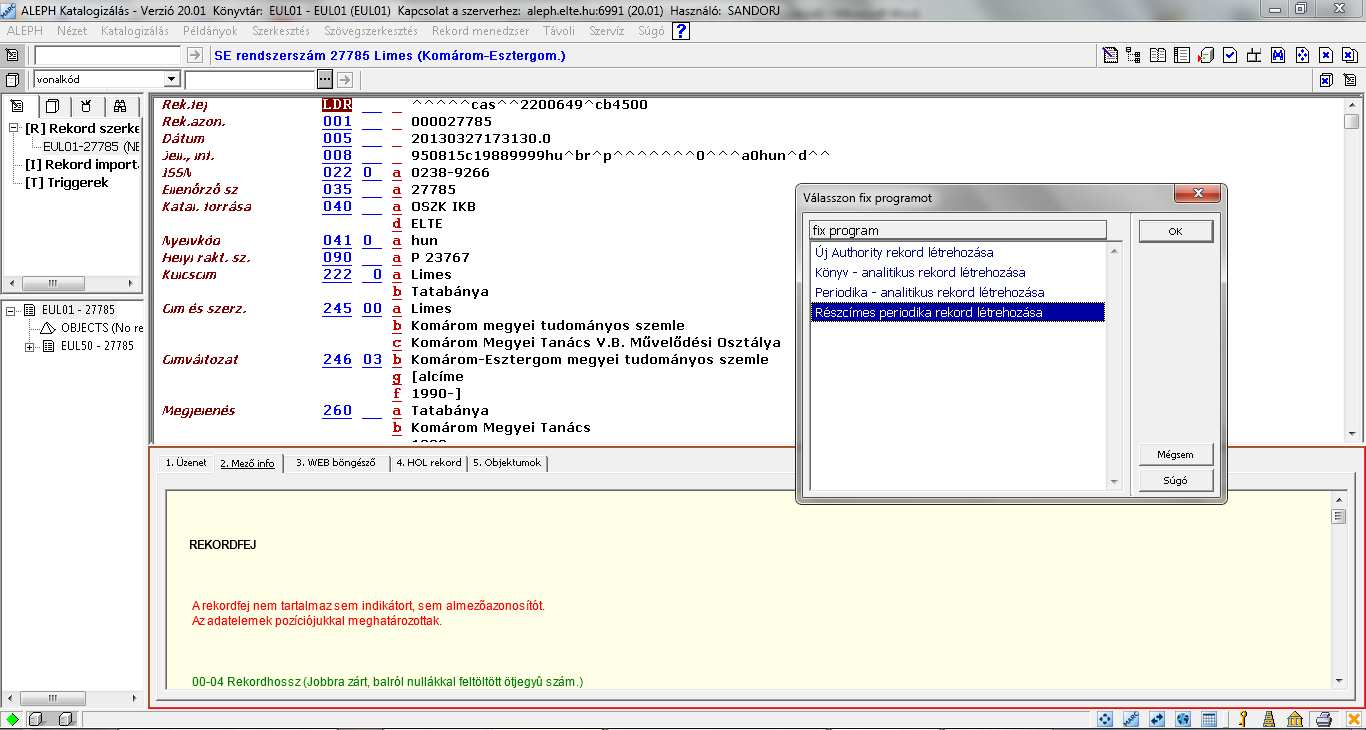Click the golden key status bar icon

coord(1243,719)
